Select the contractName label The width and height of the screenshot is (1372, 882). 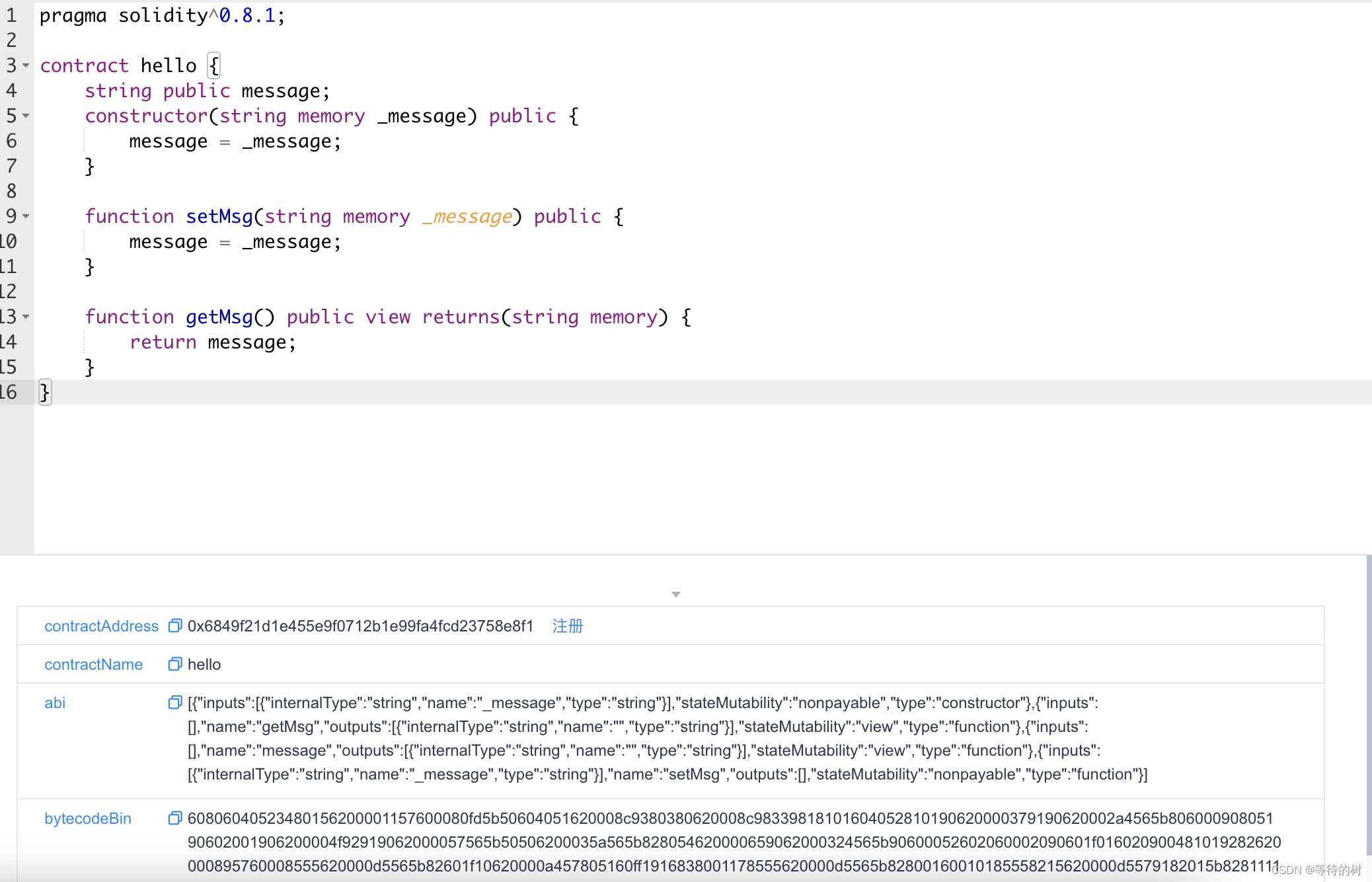pyautogui.click(x=93, y=664)
